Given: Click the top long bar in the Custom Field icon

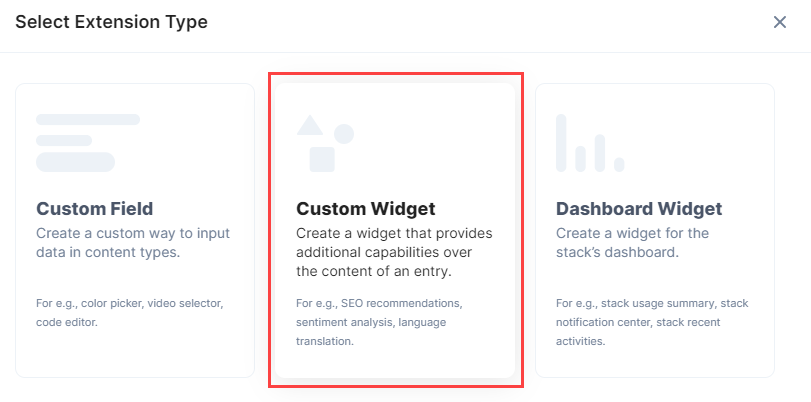Looking at the screenshot, I should [88, 120].
